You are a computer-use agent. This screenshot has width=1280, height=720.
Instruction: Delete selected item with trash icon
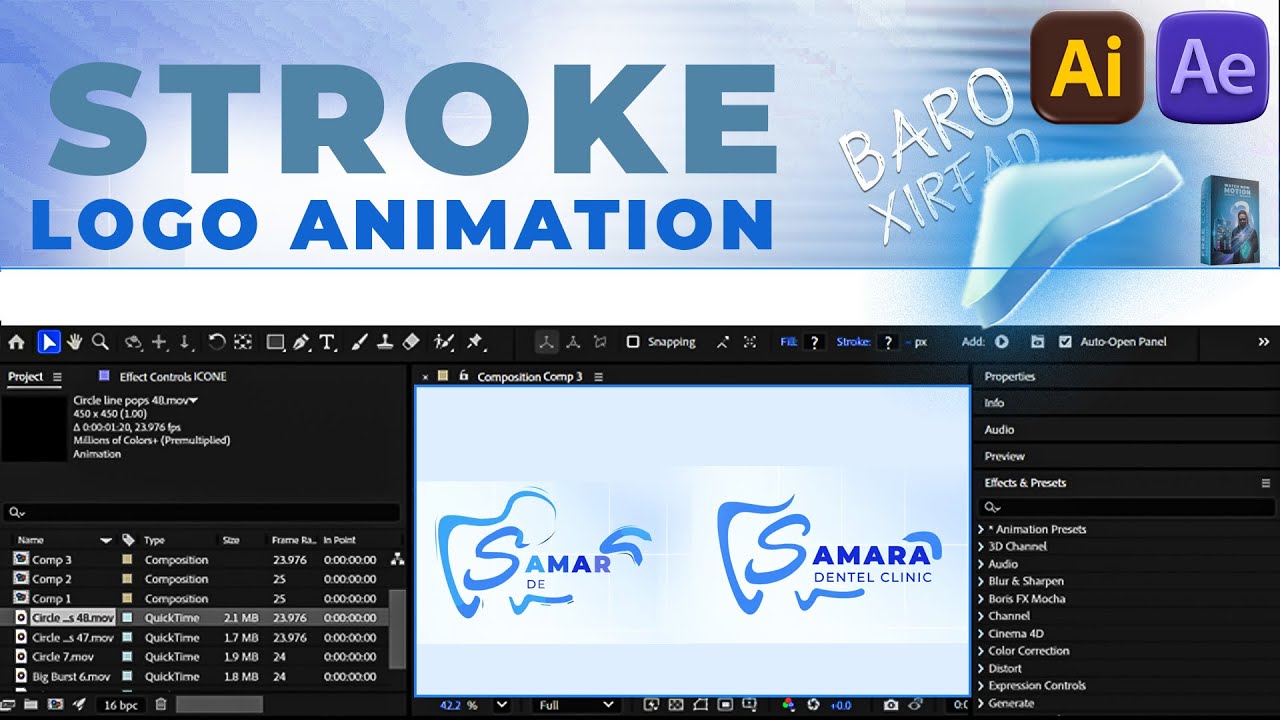click(161, 704)
